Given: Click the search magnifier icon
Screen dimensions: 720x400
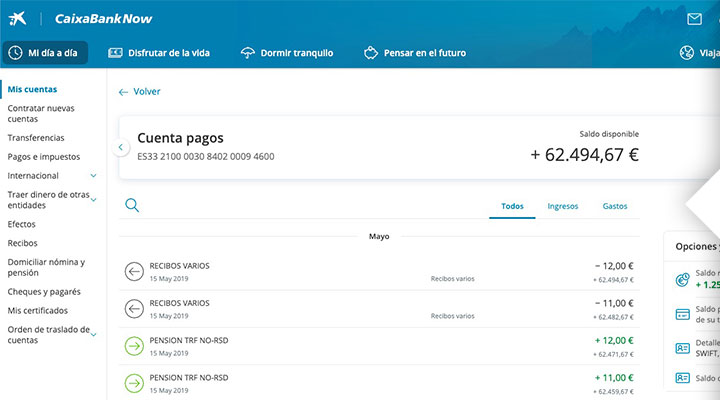Looking at the screenshot, I should tap(132, 205).
